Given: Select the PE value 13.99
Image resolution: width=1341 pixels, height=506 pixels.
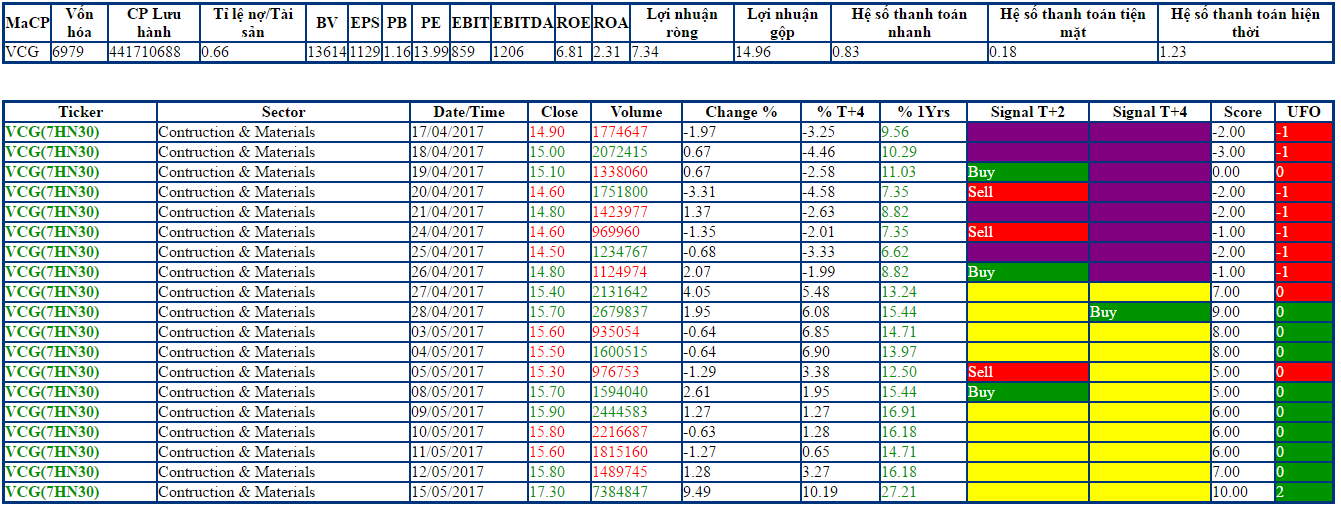Looking at the screenshot, I should [431, 52].
